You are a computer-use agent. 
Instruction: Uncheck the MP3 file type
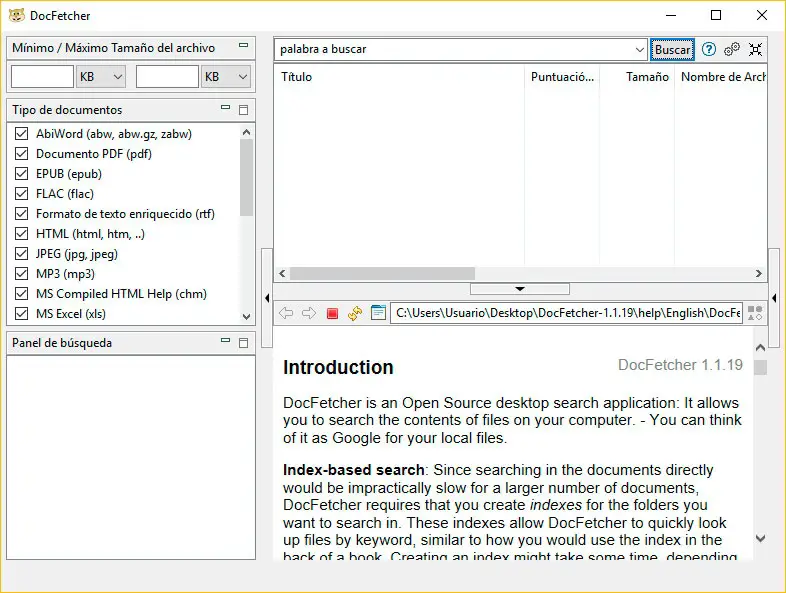(x=22, y=274)
